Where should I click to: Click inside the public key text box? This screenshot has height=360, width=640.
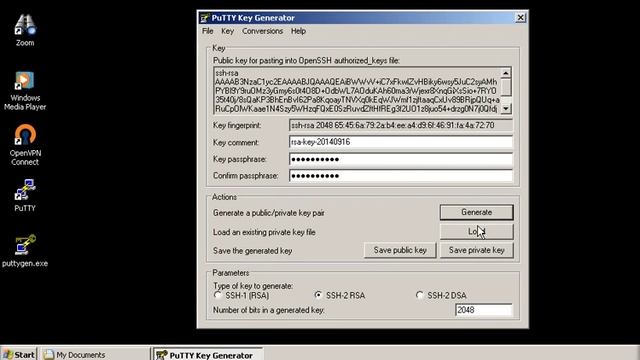357,91
